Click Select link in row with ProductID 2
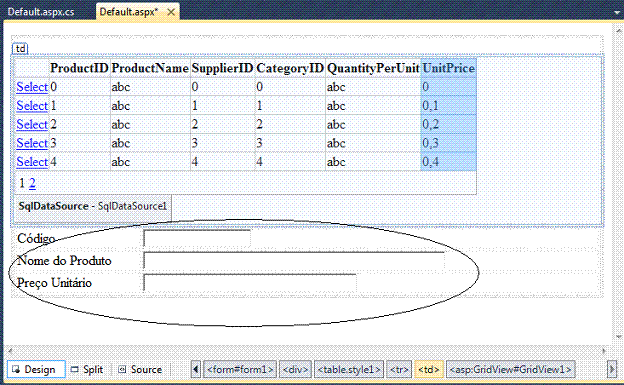Viewport: 624px width, 385px height. 32,124
